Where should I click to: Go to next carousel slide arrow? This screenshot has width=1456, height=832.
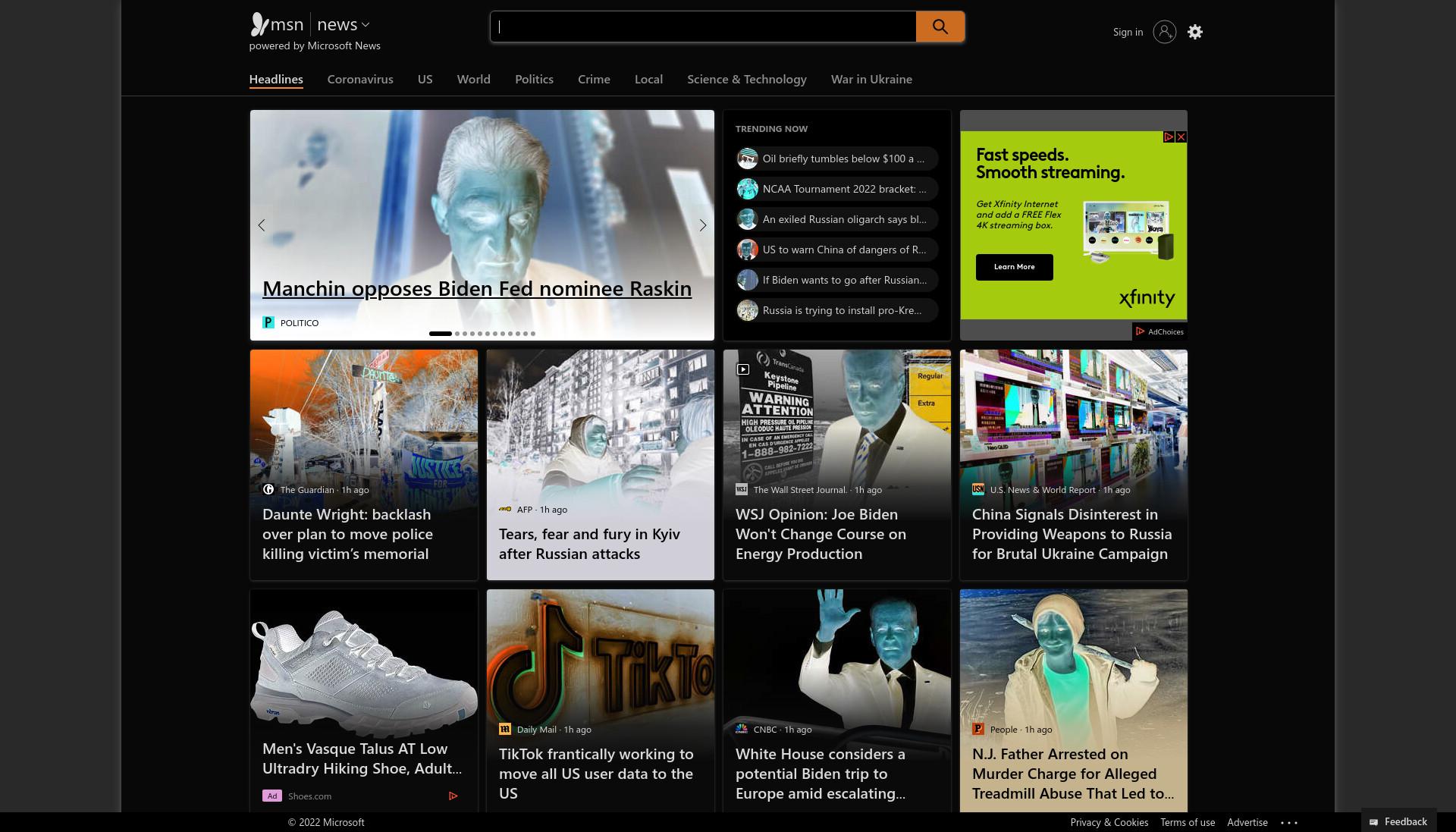(x=702, y=225)
